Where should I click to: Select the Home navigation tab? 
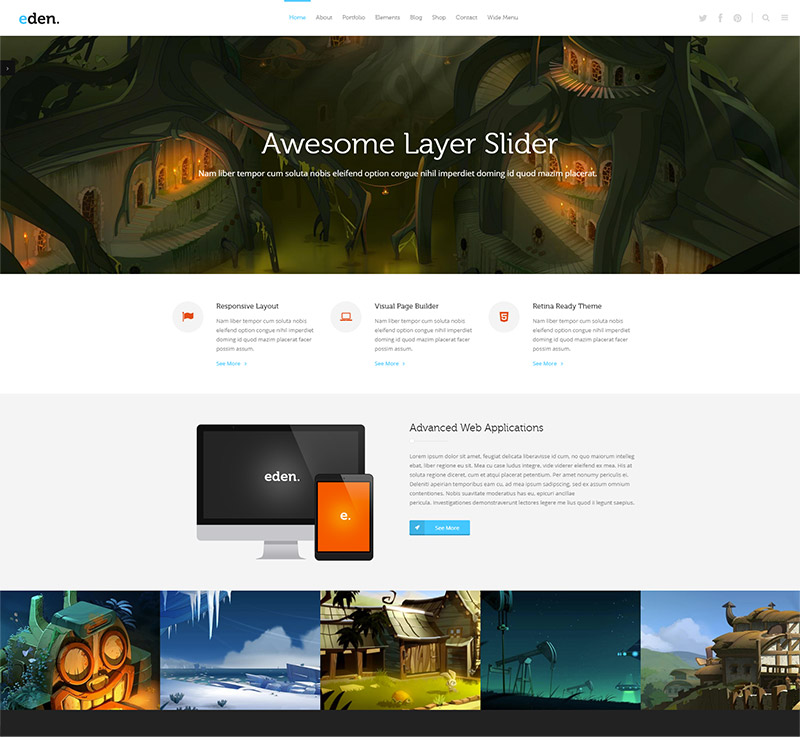pos(297,18)
